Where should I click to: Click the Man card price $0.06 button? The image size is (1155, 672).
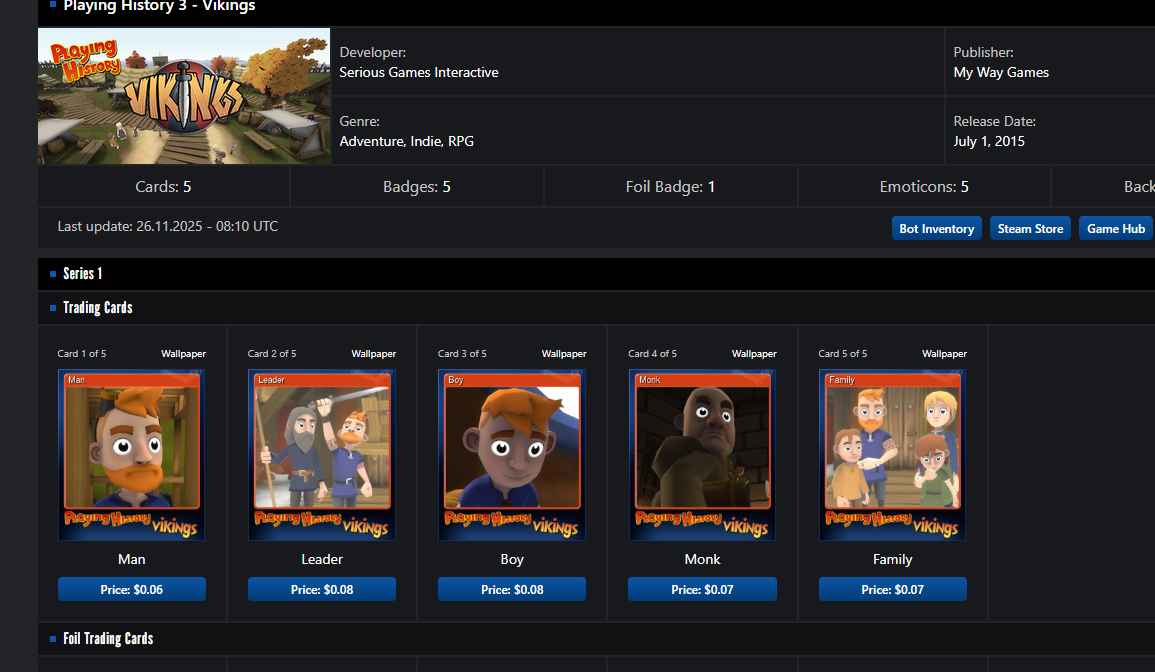point(132,589)
